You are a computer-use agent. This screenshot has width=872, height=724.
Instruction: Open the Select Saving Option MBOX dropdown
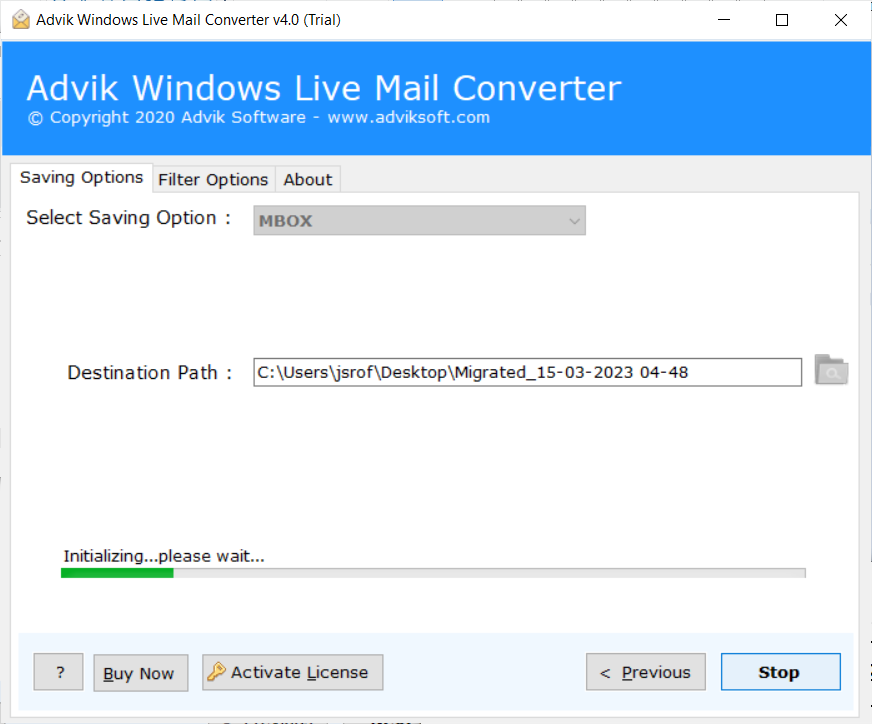[x=419, y=220]
